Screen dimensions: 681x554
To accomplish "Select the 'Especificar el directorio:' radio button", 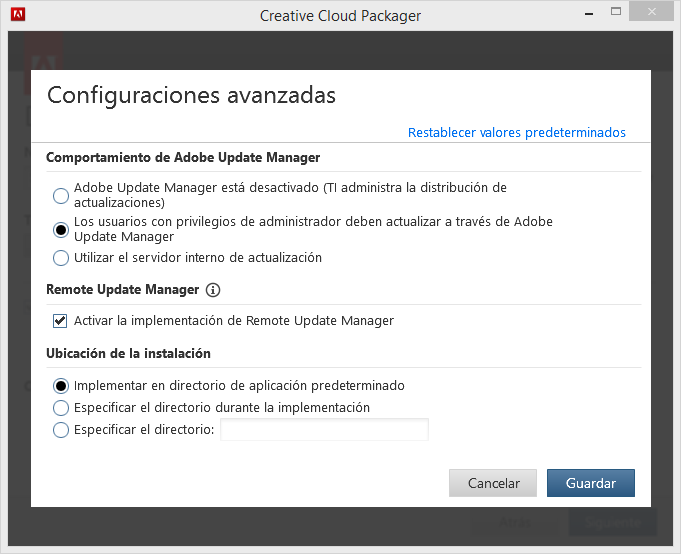I will [x=61, y=430].
